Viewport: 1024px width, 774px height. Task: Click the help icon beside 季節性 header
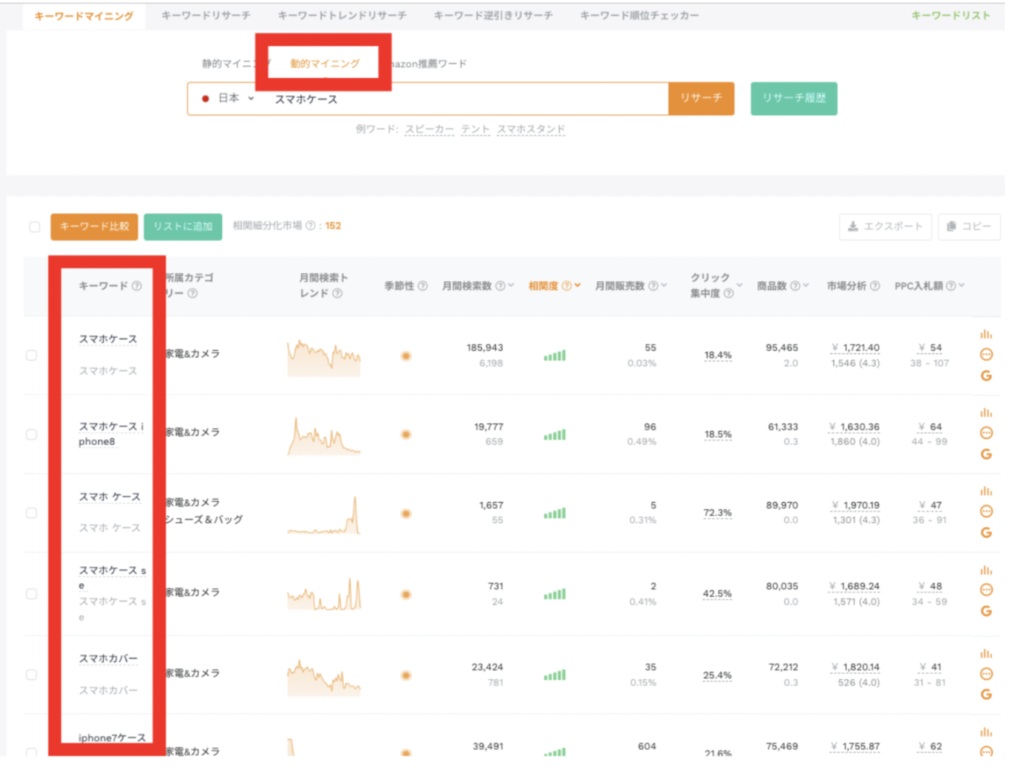coord(422,286)
